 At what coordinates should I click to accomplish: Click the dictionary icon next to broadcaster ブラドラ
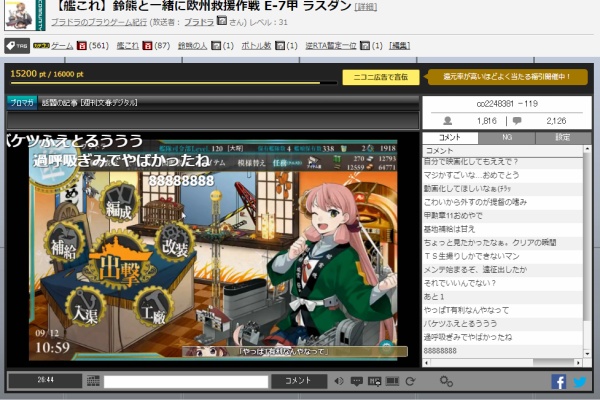click(222, 20)
